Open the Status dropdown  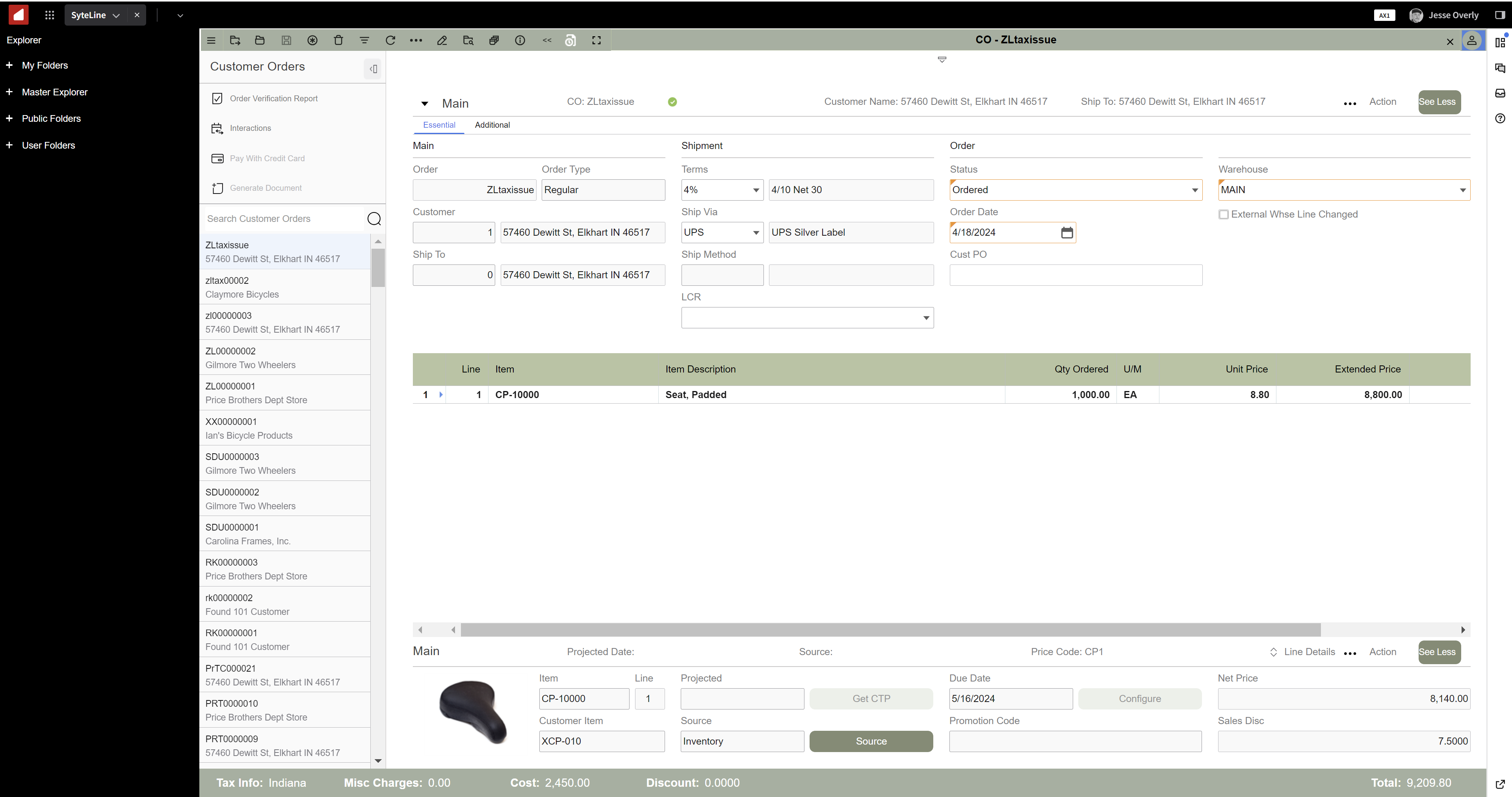click(x=1194, y=190)
